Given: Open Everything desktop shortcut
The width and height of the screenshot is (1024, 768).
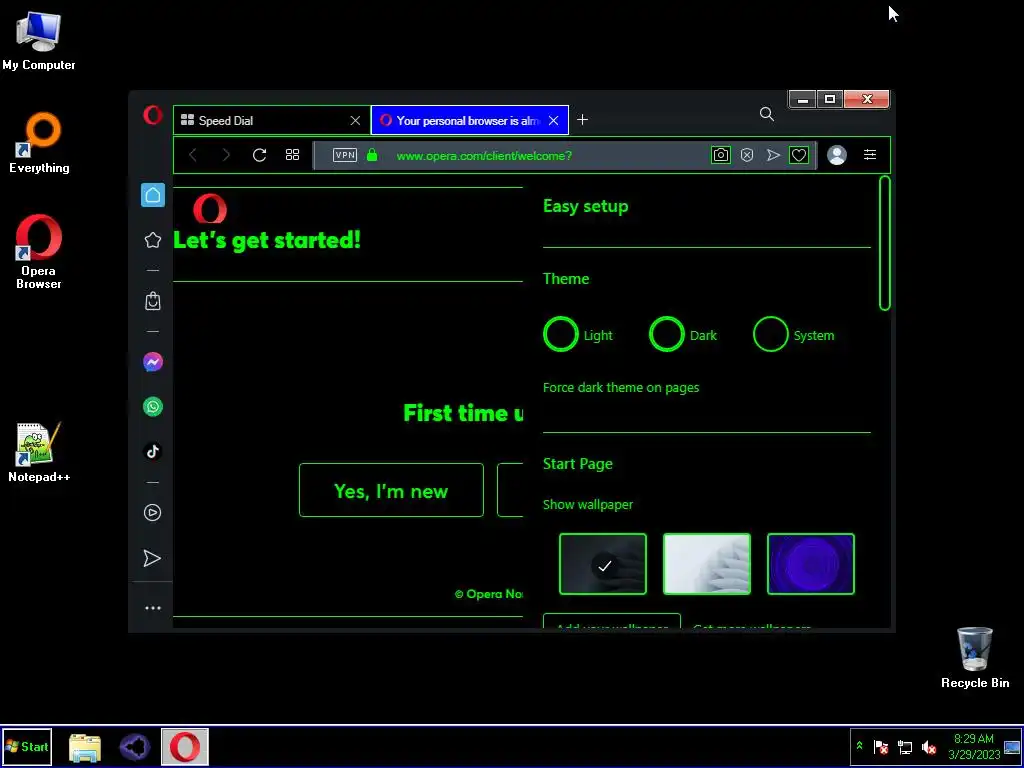Looking at the screenshot, I should 39,143.
